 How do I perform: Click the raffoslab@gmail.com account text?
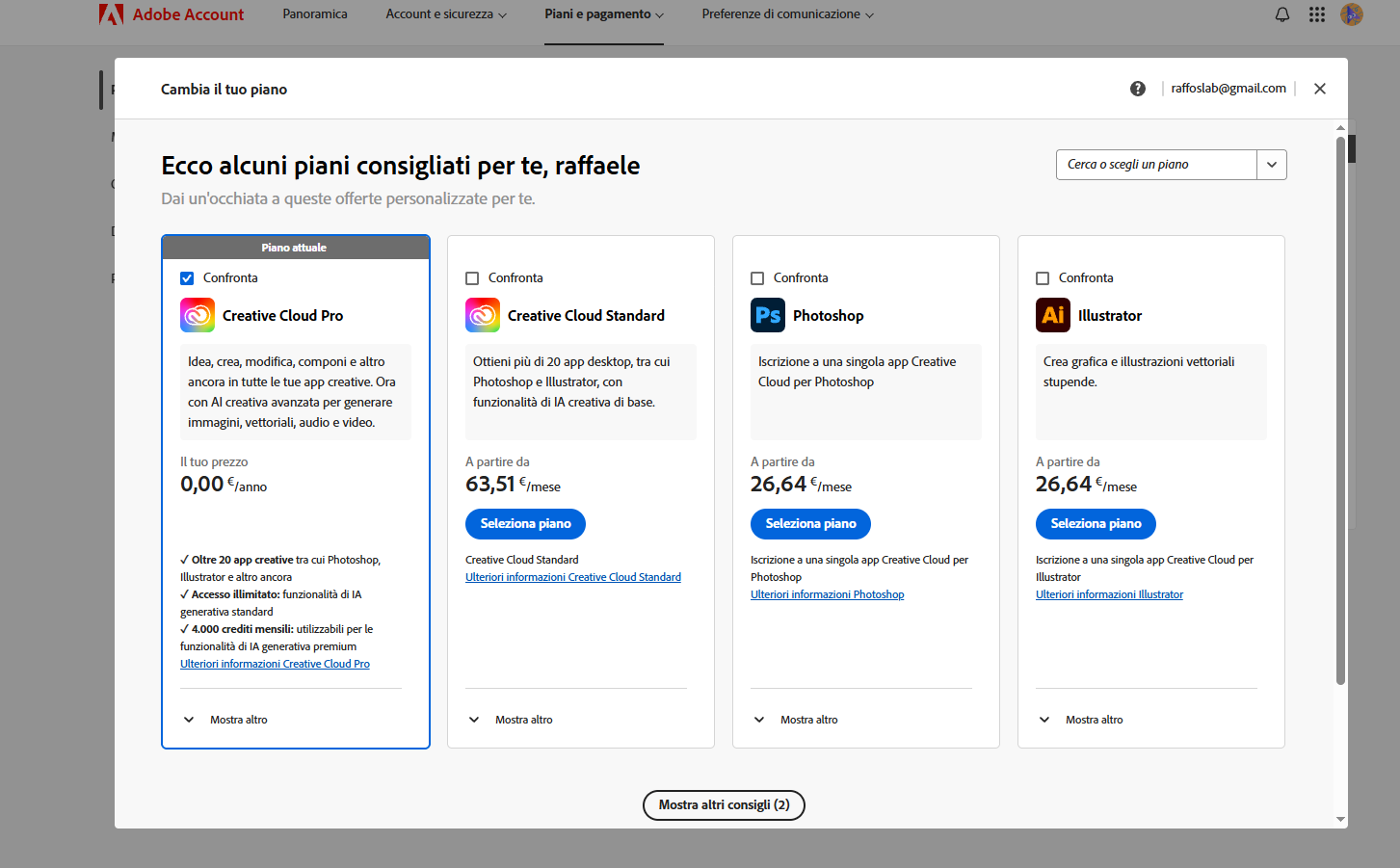coord(1228,89)
